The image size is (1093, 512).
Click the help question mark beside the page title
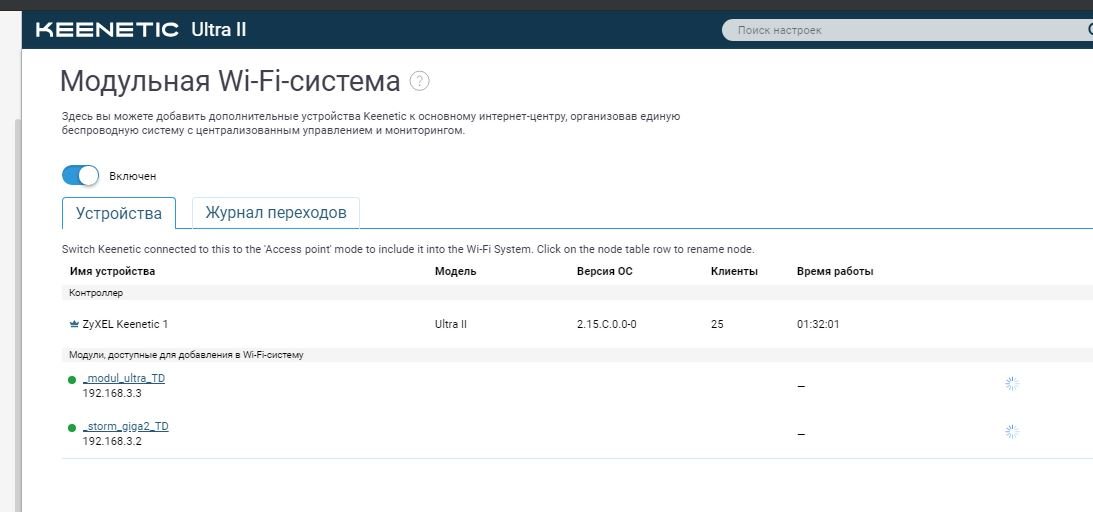[419, 82]
